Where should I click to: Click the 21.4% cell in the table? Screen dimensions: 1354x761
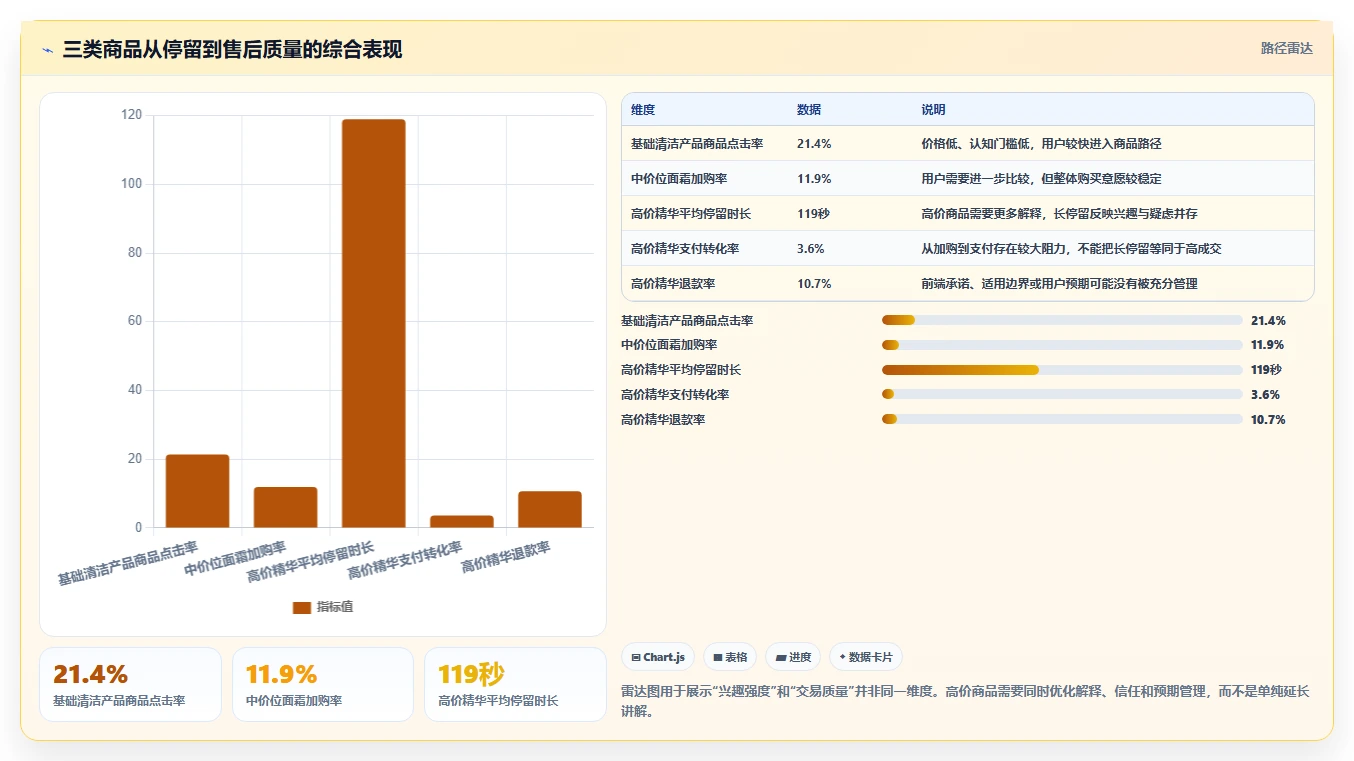[x=814, y=144]
